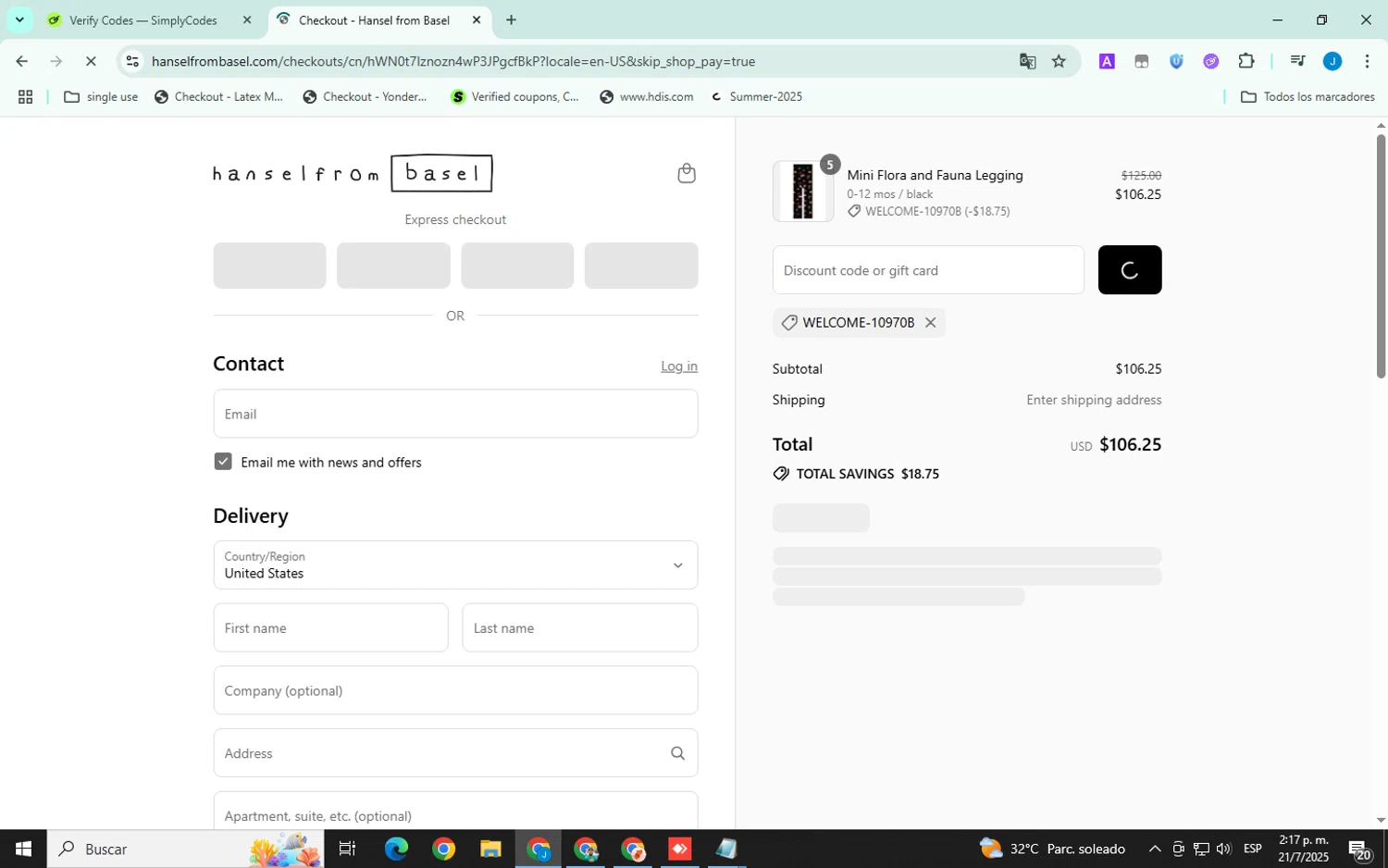This screenshot has width=1388, height=868.
Task: Open the single use bookmarks folder
Action: point(101,96)
